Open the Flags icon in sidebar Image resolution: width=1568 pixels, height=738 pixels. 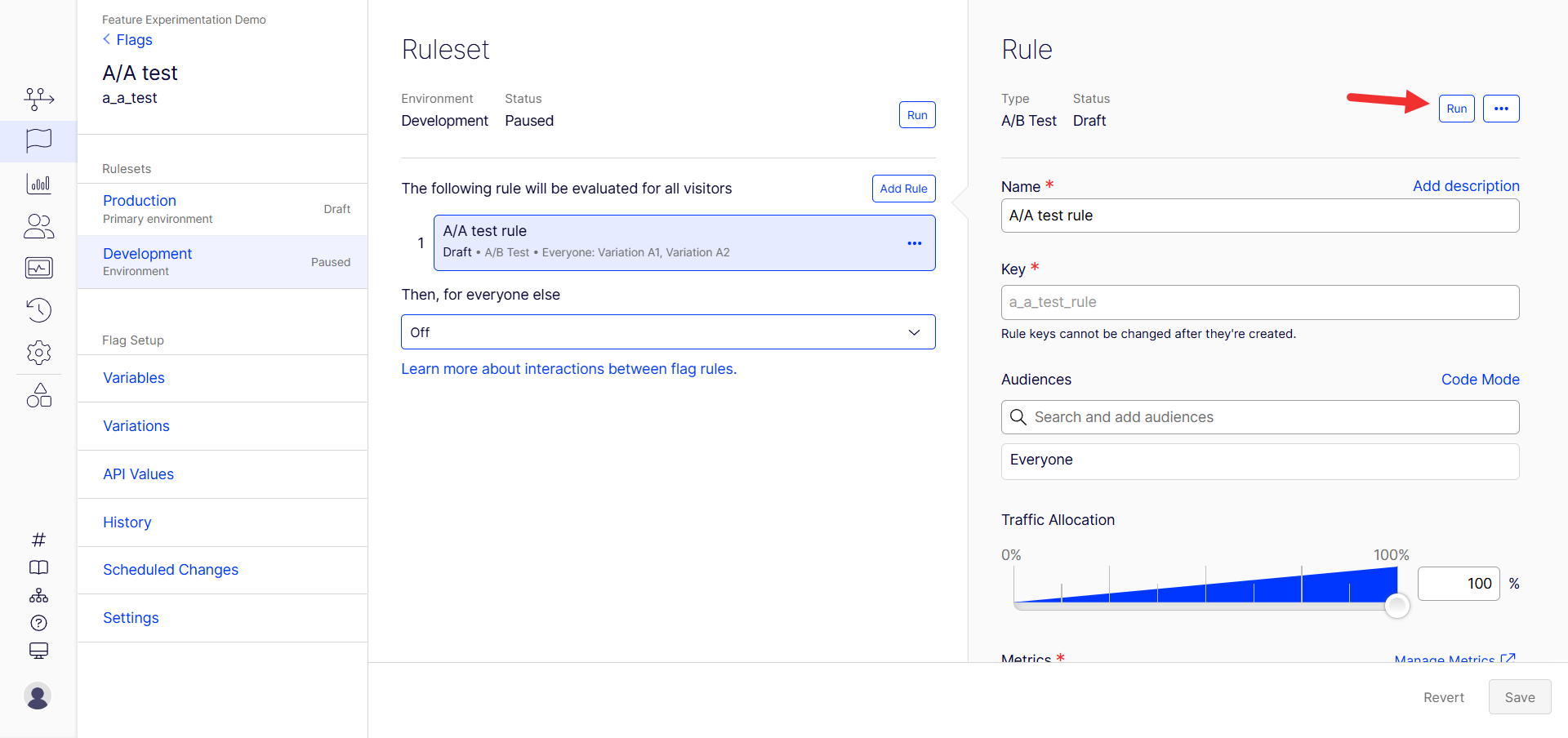(38, 140)
